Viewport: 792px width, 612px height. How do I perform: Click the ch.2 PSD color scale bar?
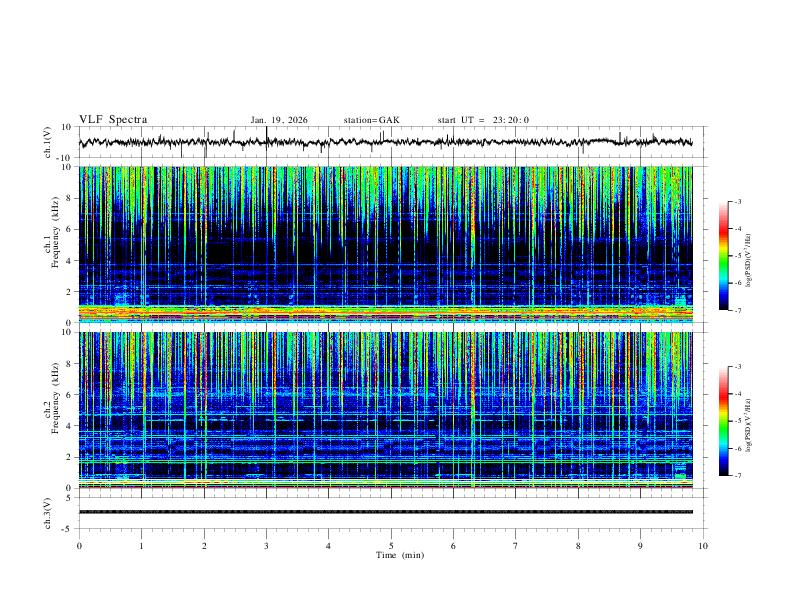(723, 421)
